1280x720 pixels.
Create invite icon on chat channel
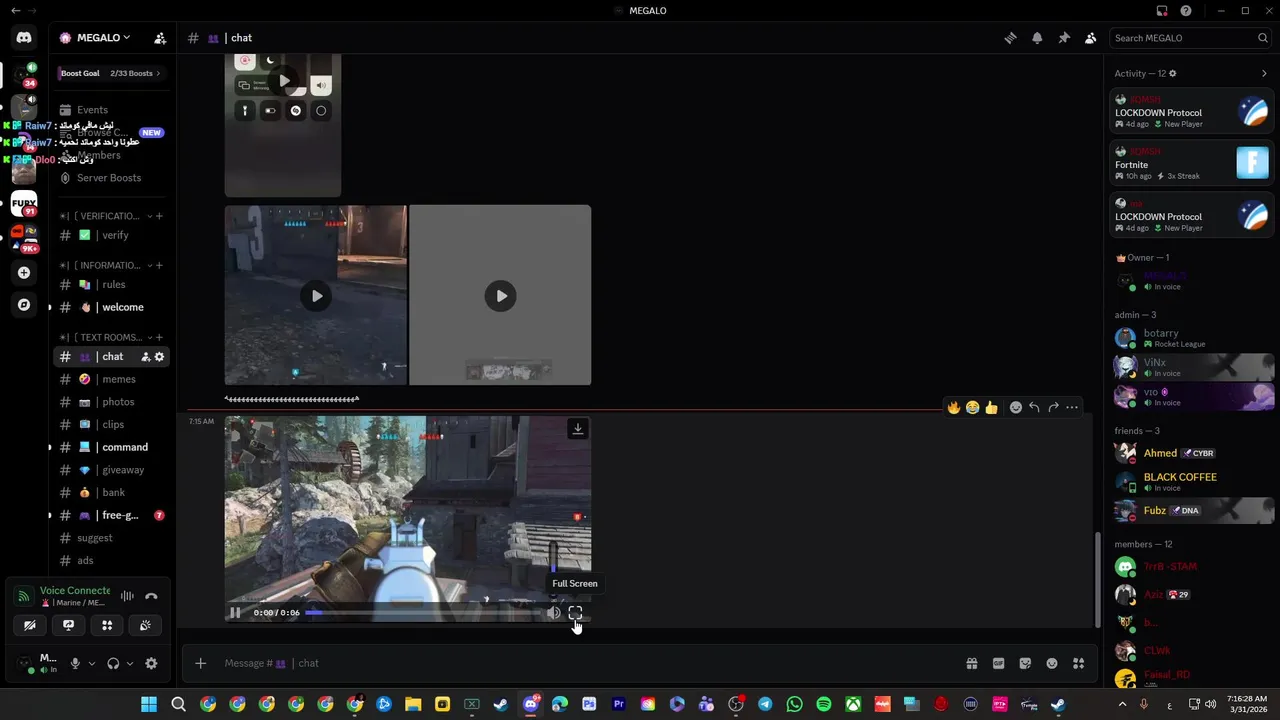[x=145, y=357]
